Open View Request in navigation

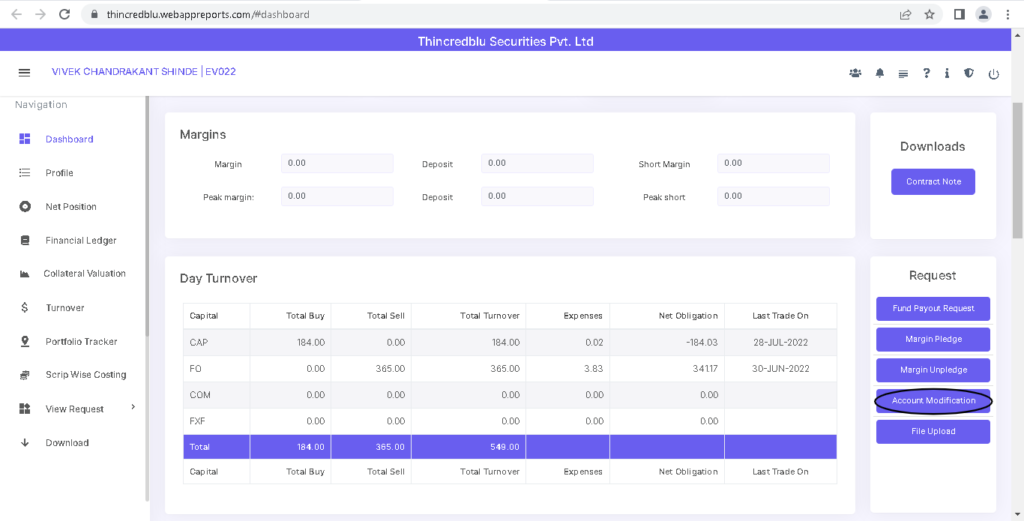[x=74, y=409]
